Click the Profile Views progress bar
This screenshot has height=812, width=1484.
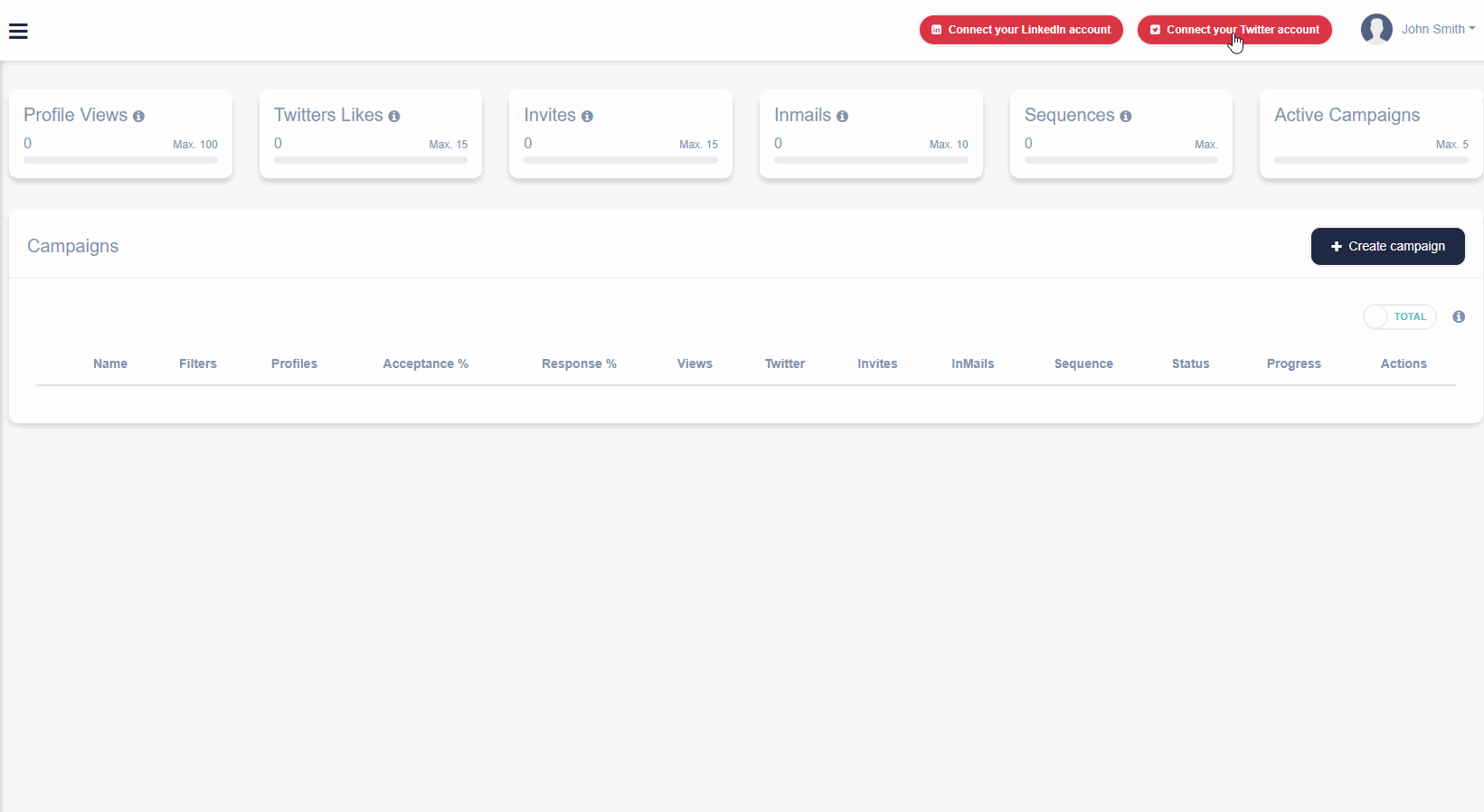pos(120,160)
